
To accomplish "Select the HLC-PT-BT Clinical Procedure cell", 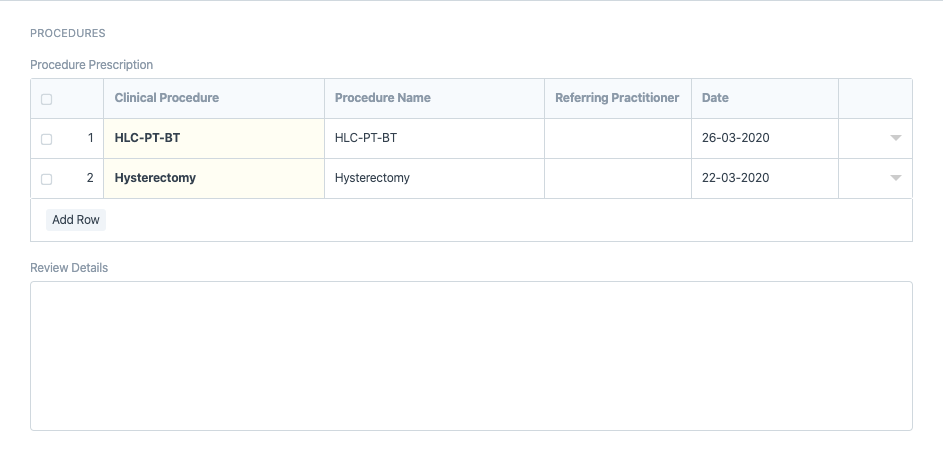I will pos(213,138).
